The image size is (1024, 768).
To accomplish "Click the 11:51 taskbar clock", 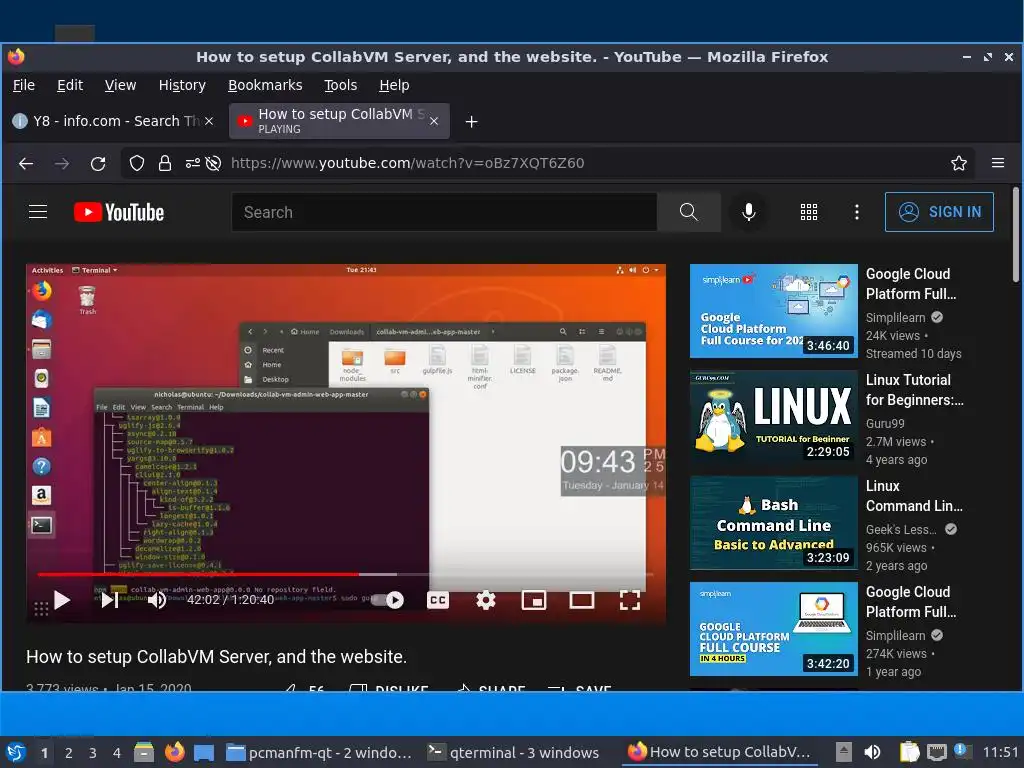I will [x=1000, y=752].
